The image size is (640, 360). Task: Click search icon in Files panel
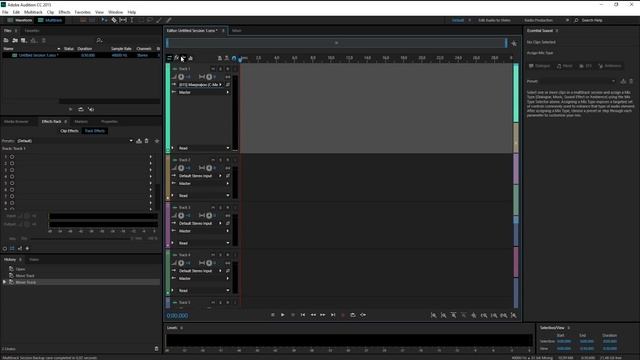click(x=99, y=40)
